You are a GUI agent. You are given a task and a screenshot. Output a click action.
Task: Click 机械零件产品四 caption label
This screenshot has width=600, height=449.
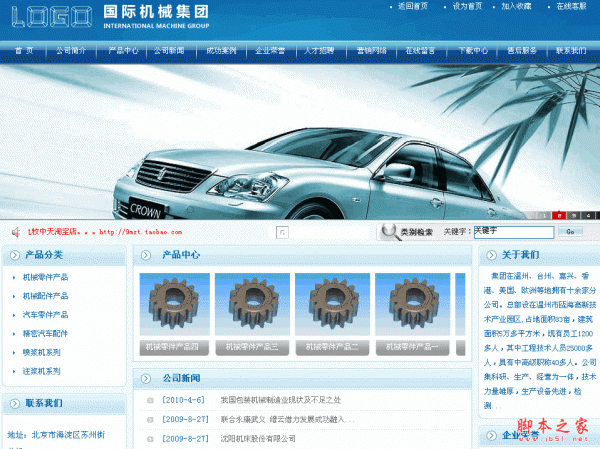(x=174, y=348)
